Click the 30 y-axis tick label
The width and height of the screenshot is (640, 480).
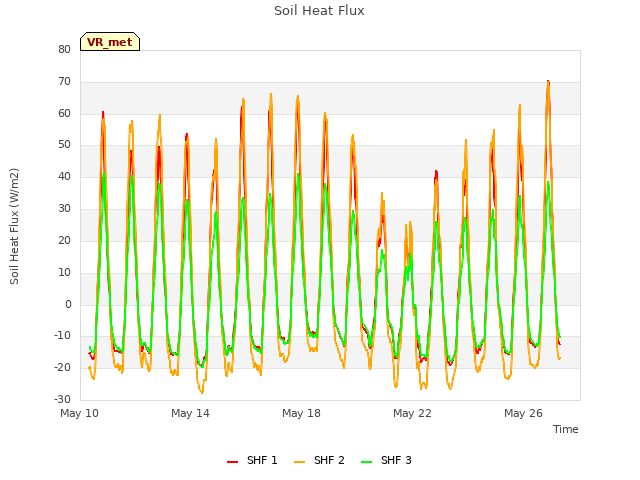coord(64,208)
